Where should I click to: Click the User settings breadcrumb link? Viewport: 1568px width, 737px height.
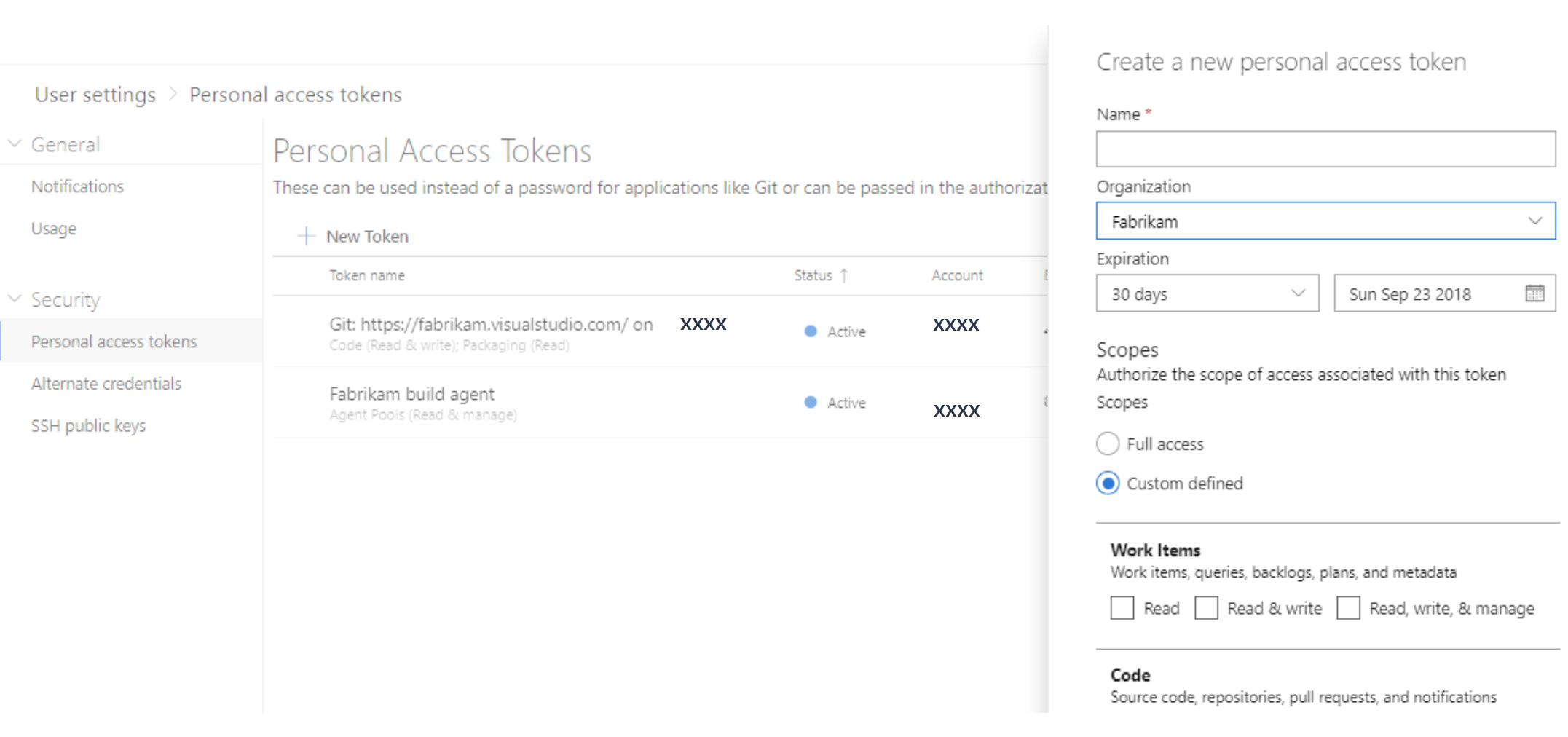(95, 95)
